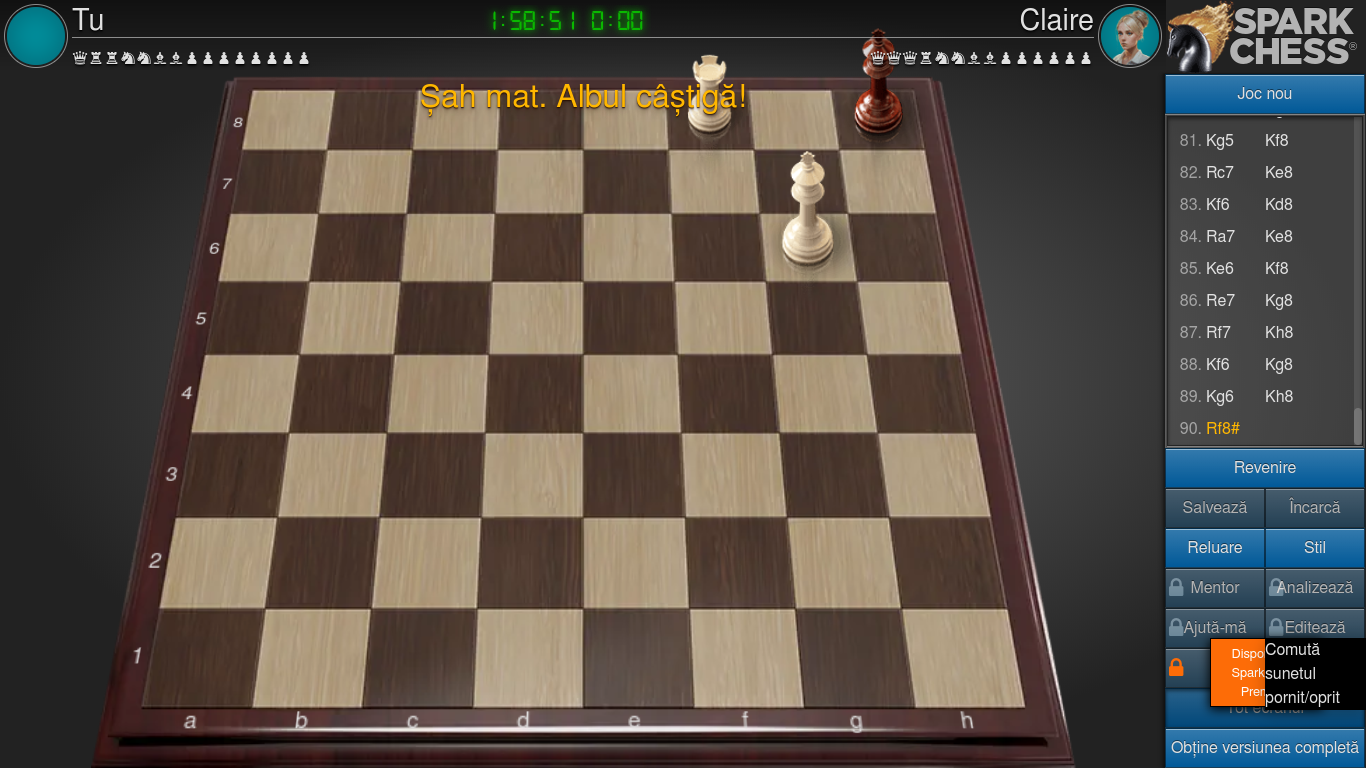Viewport: 1366px width, 768px height.
Task: Click the lock icon beside Ajută-mă
Action: point(1176,628)
